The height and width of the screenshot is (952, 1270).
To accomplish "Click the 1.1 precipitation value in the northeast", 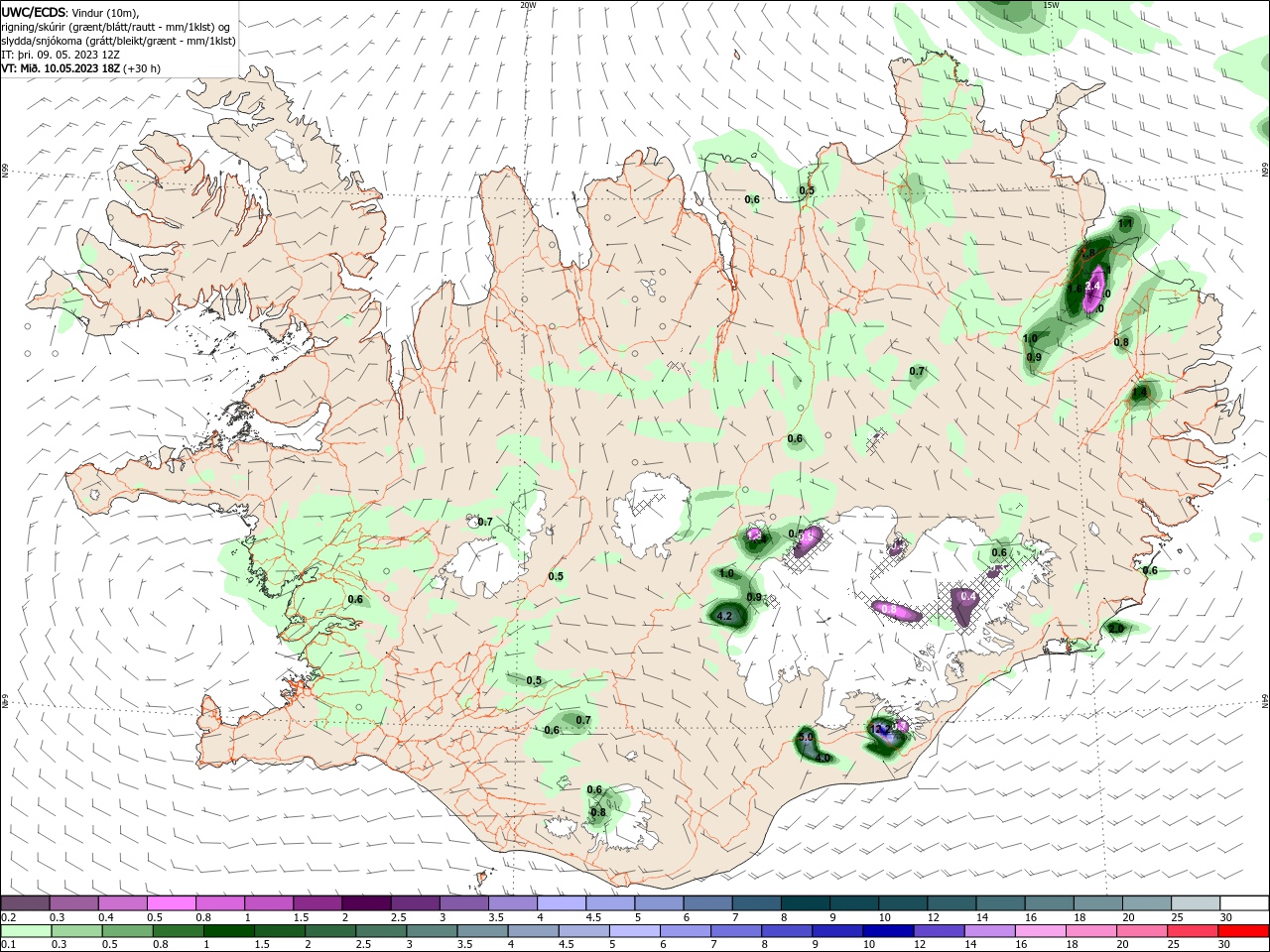I will coord(1126,224).
